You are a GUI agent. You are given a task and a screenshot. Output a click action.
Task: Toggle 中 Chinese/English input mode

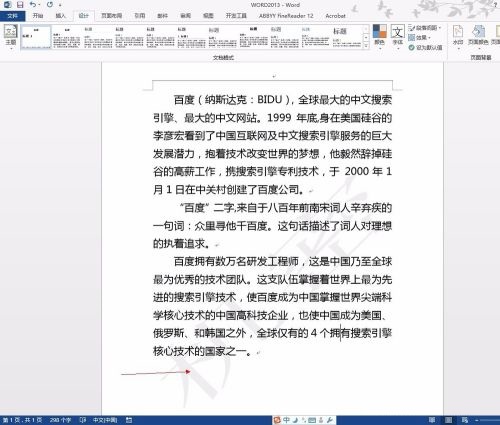tap(286, 420)
